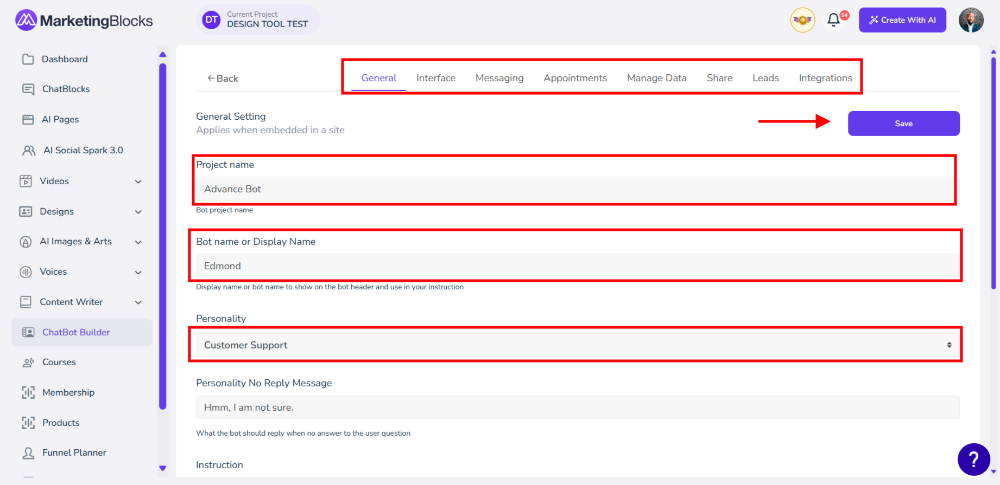Click the AI Images & Arts icon
Image resolution: width=1000 pixels, height=485 pixels.
click(26, 242)
